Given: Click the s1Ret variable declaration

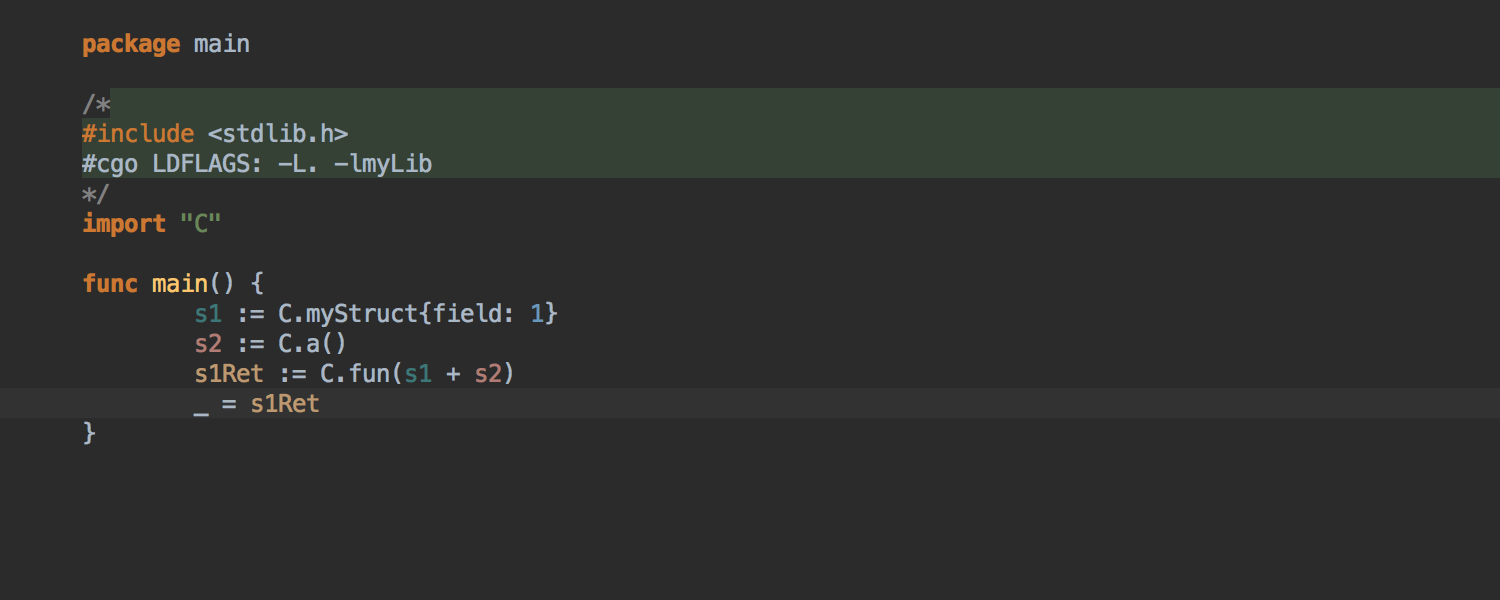Looking at the screenshot, I should coord(229,374).
